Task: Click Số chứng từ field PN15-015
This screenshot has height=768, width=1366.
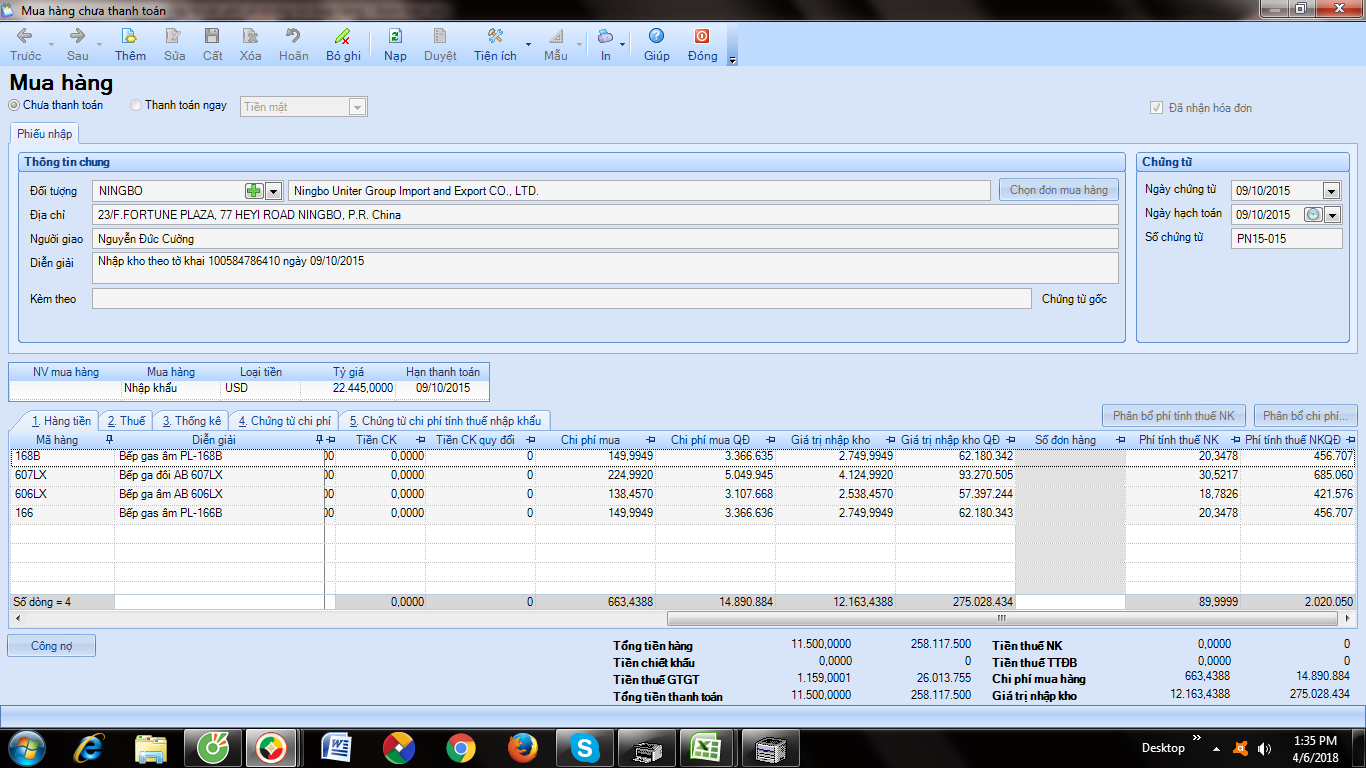Action: [1287, 238]
